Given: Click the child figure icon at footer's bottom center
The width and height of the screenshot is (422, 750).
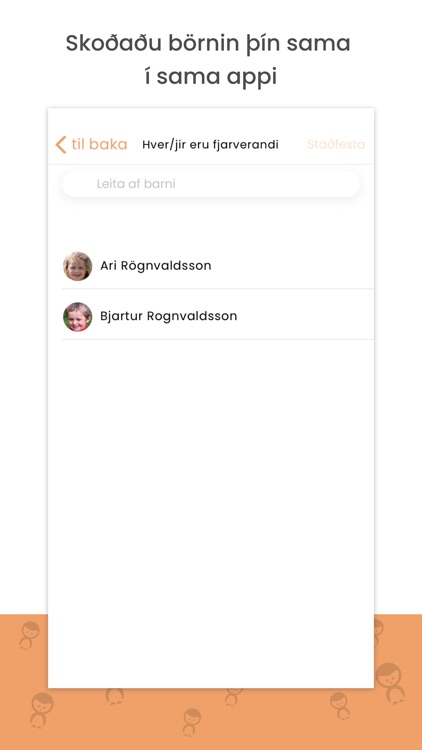Looking at the screenshot, I should tap(191, 722).
